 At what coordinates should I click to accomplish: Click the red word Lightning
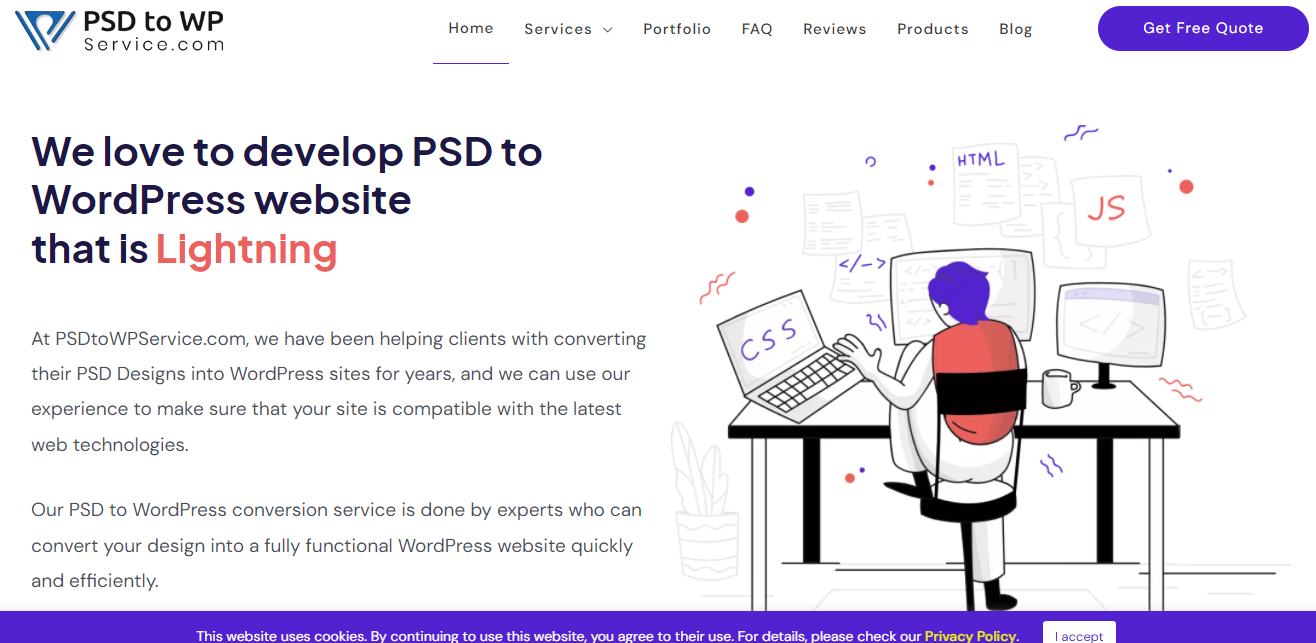click(246, 249)
